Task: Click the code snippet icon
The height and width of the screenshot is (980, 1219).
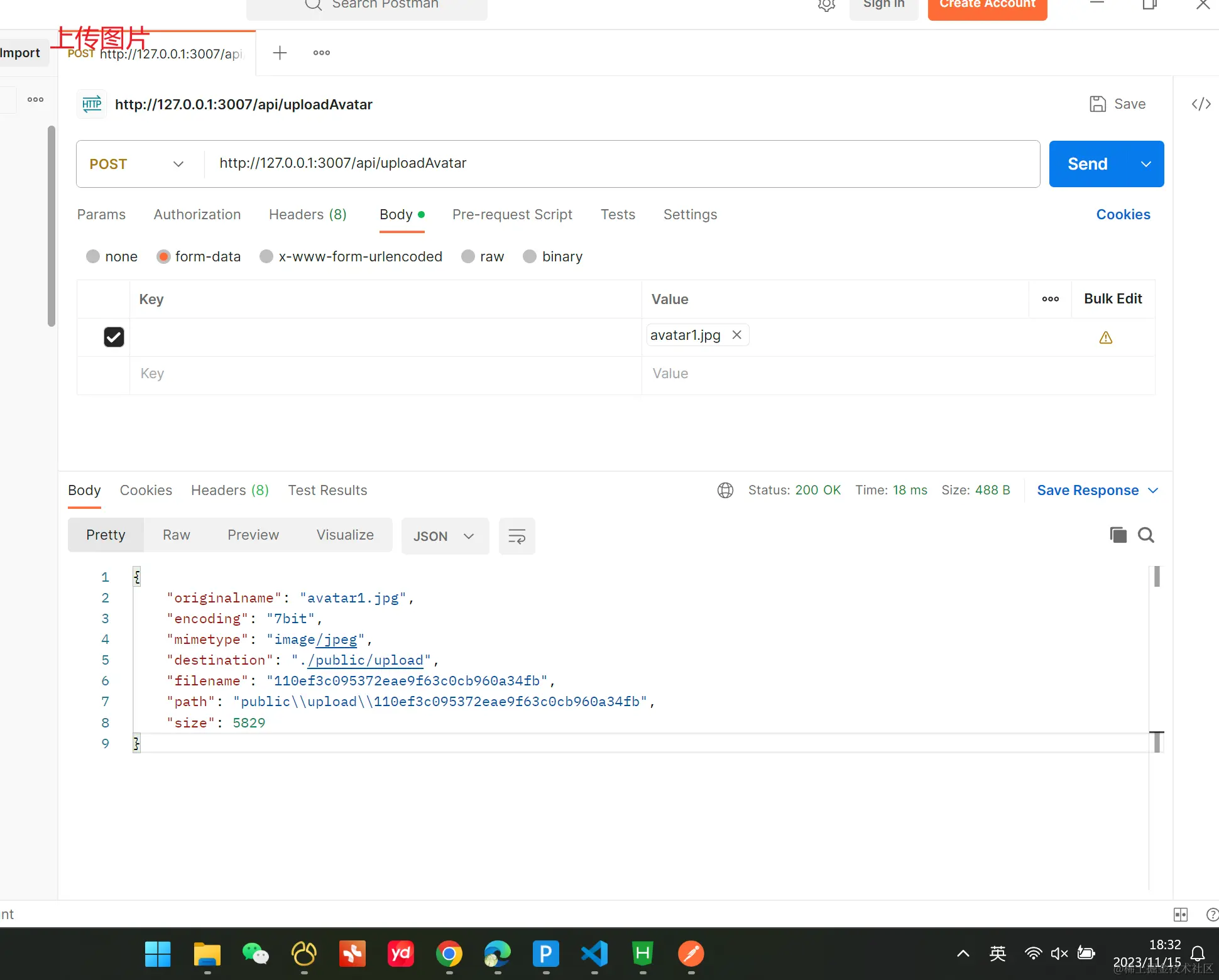Action: pos(1201,104)
